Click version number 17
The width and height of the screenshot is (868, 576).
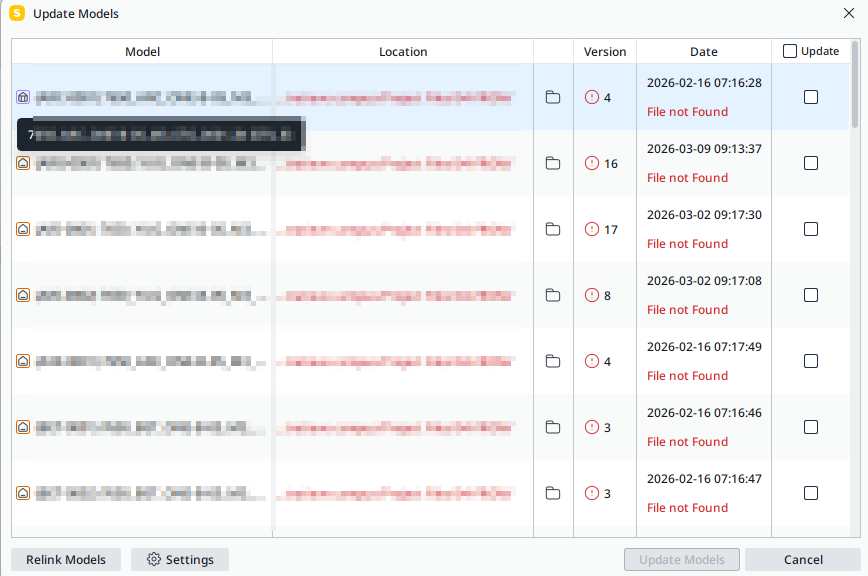611,230
